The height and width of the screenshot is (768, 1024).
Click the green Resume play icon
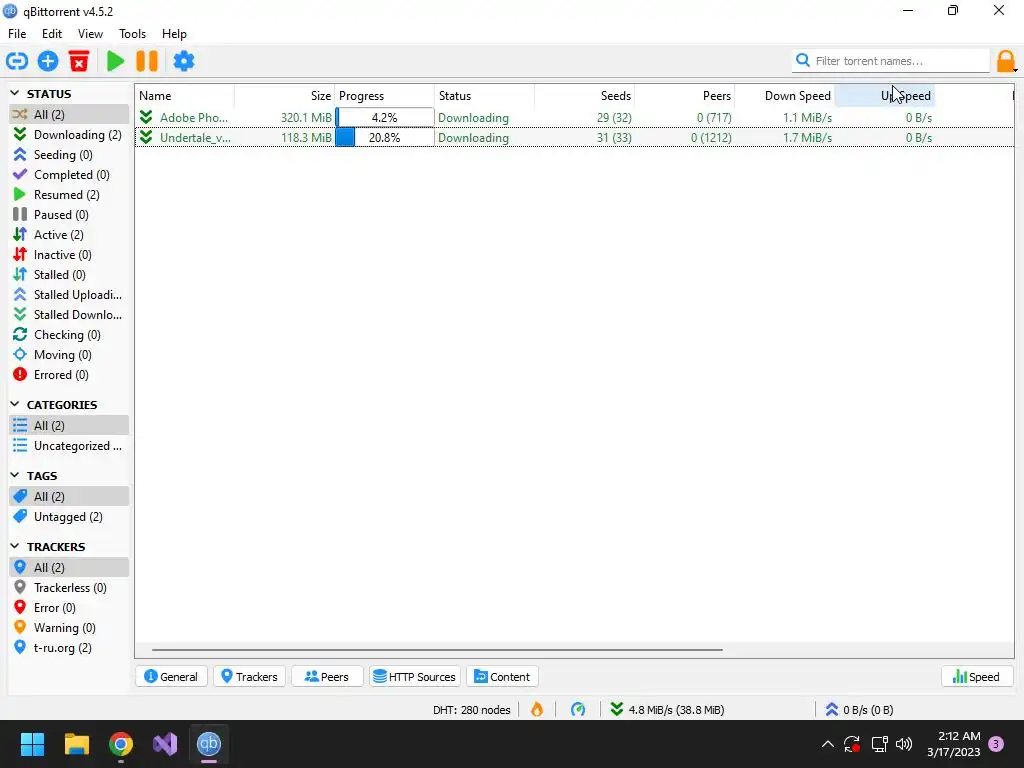tap(116, 61)
